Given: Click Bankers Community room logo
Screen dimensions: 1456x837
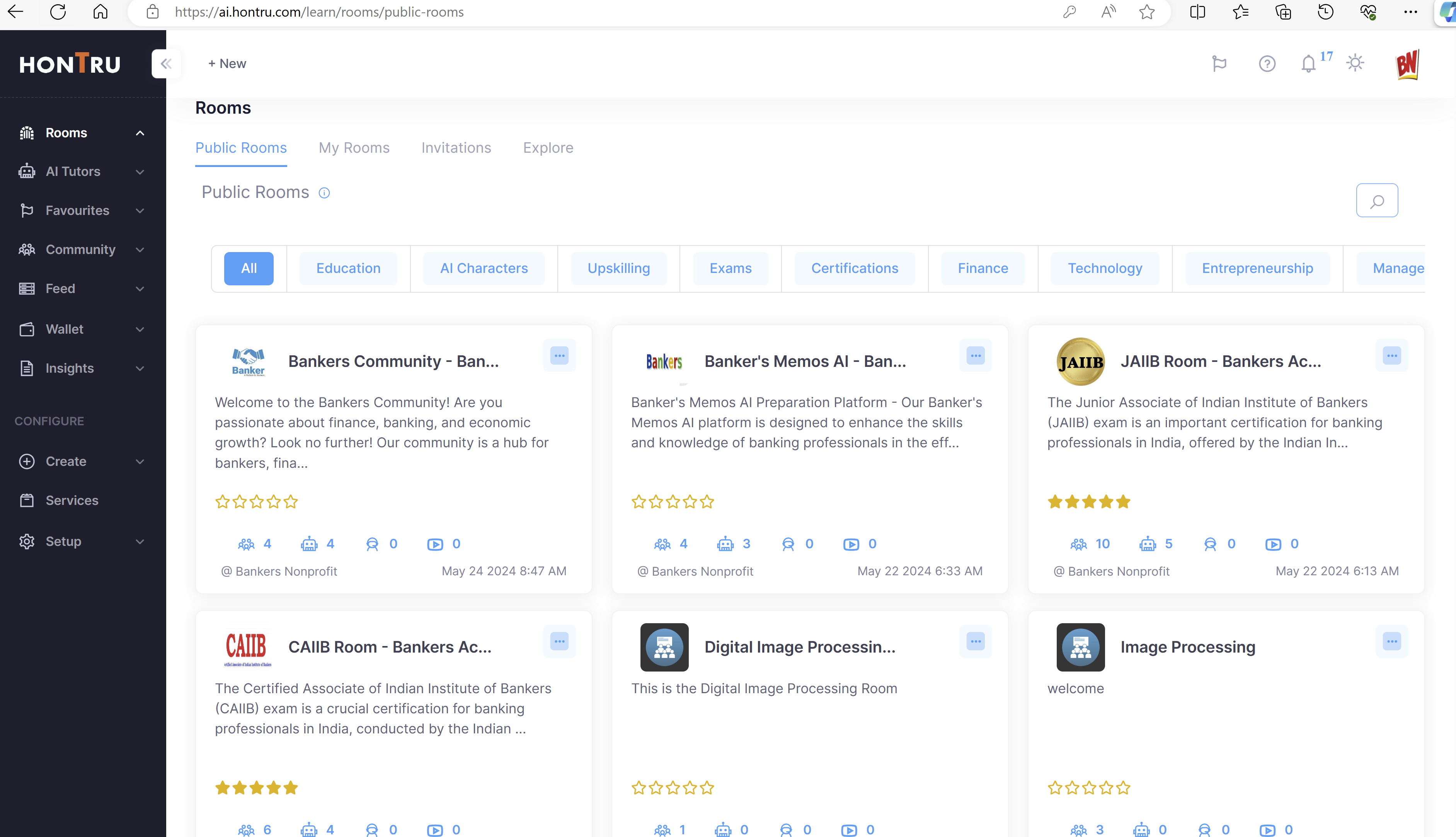Looking at the screenshot, I should click(248, 361).
